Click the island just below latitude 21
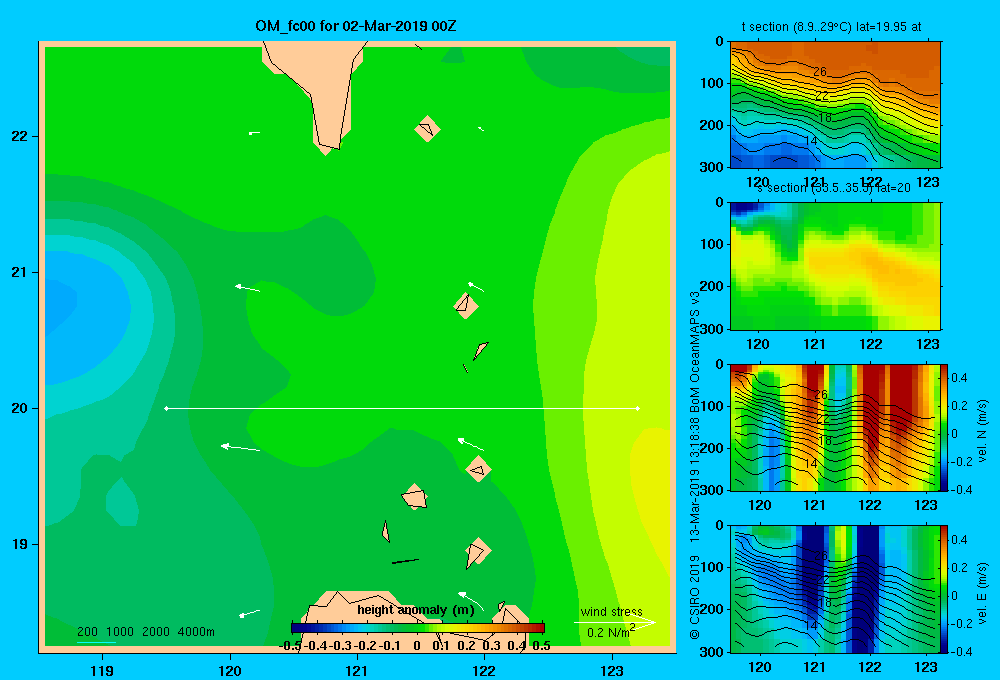The image size is (1000, 680). [x=466, y=306]
